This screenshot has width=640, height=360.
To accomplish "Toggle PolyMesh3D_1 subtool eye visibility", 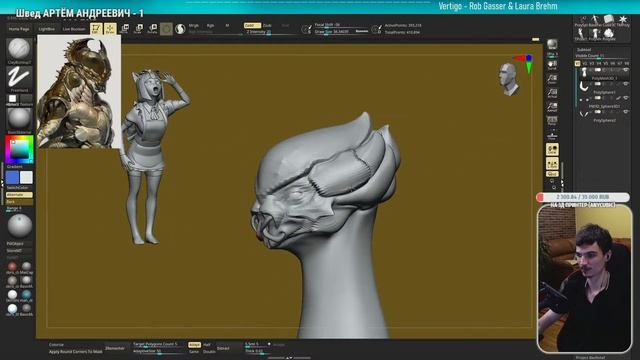I will coord(626,70).
